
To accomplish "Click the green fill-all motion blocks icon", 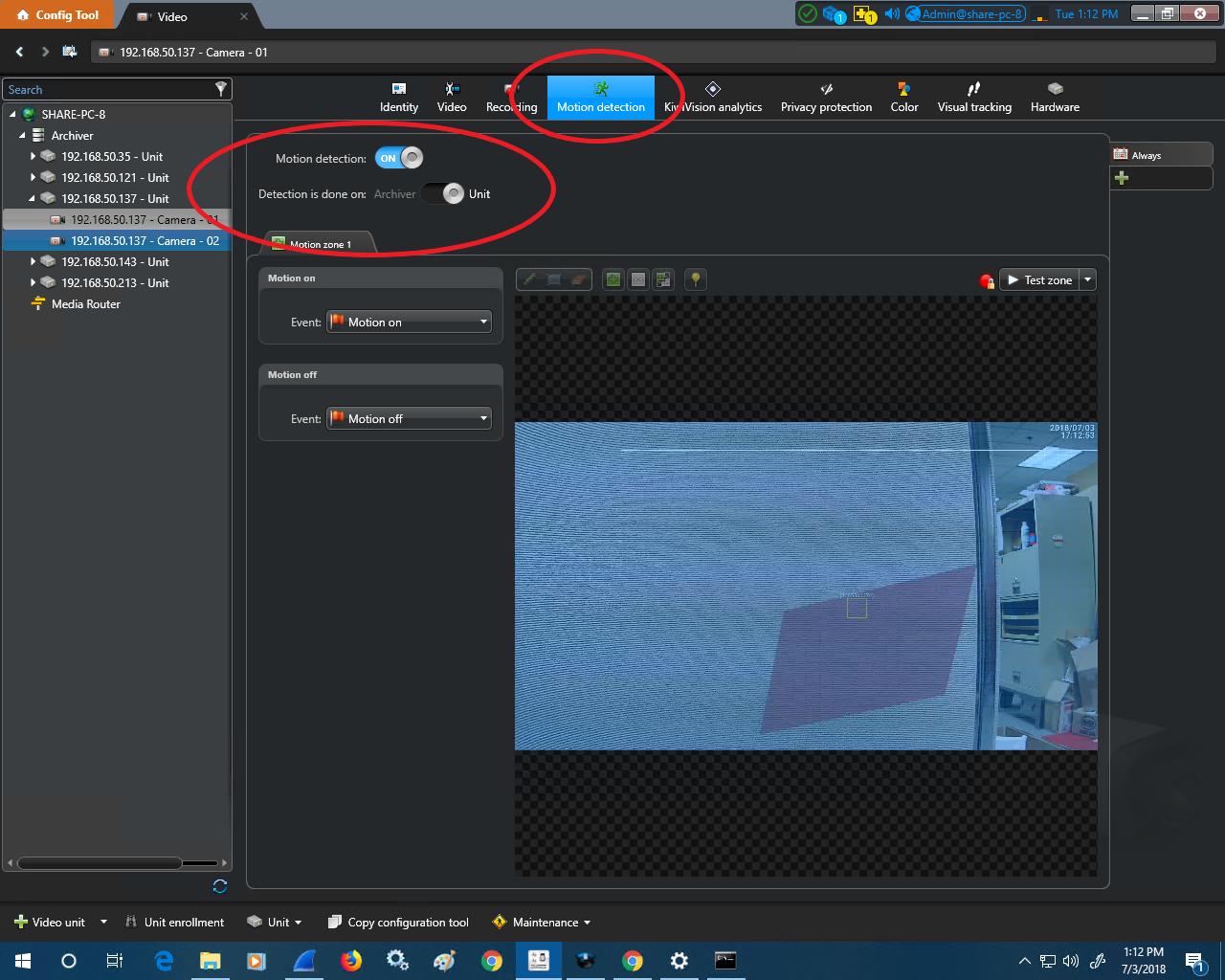I will [613, 279].
